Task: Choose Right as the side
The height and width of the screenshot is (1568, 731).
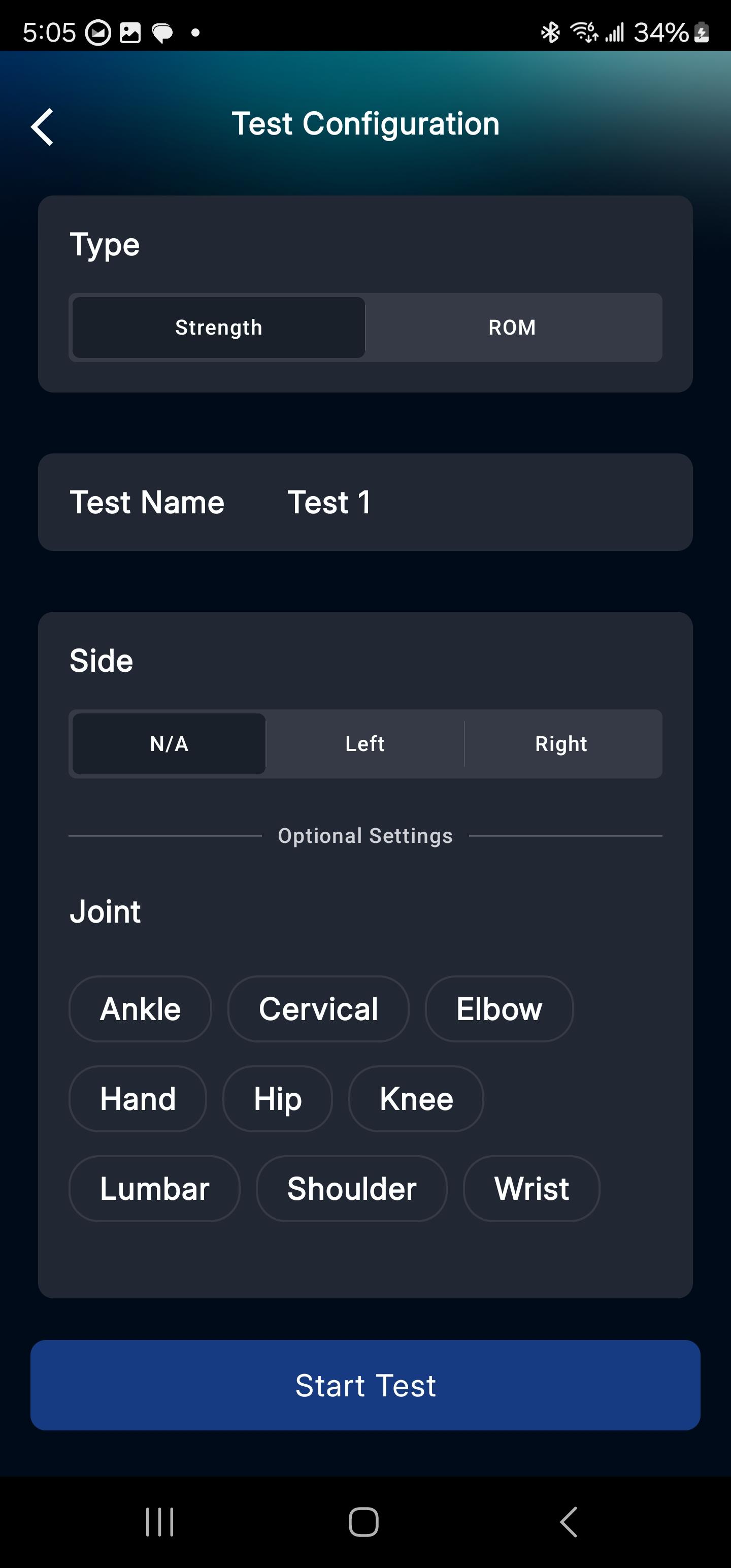Action: coord(561,744)
